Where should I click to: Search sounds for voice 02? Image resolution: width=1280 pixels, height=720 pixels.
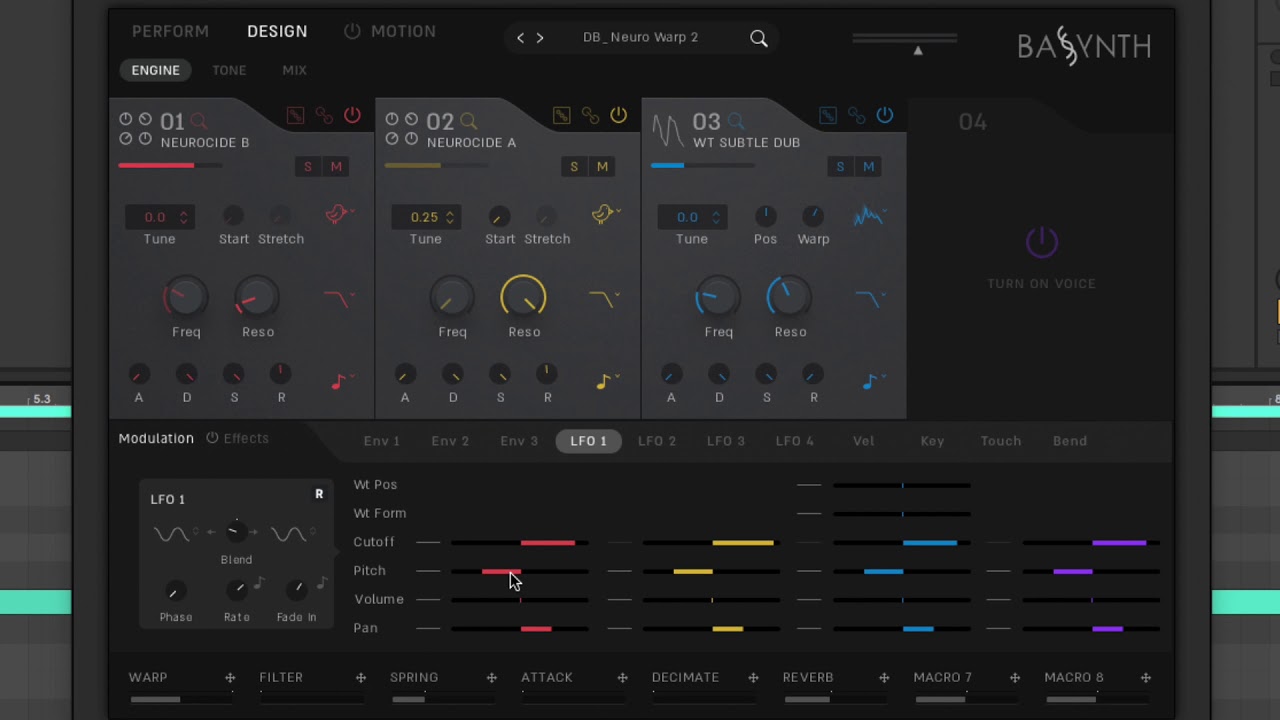click(x=468, y=121)
